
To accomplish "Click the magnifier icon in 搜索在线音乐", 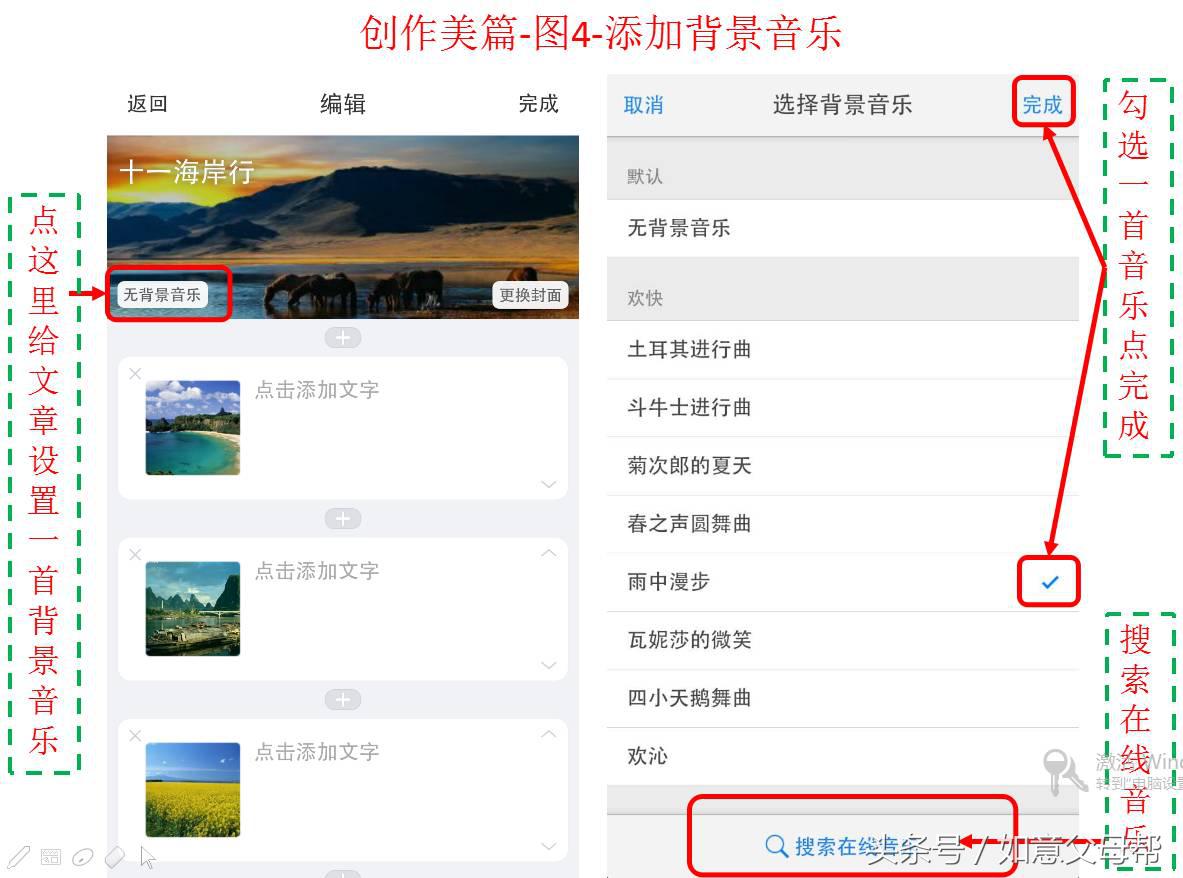I will point(776,845).
